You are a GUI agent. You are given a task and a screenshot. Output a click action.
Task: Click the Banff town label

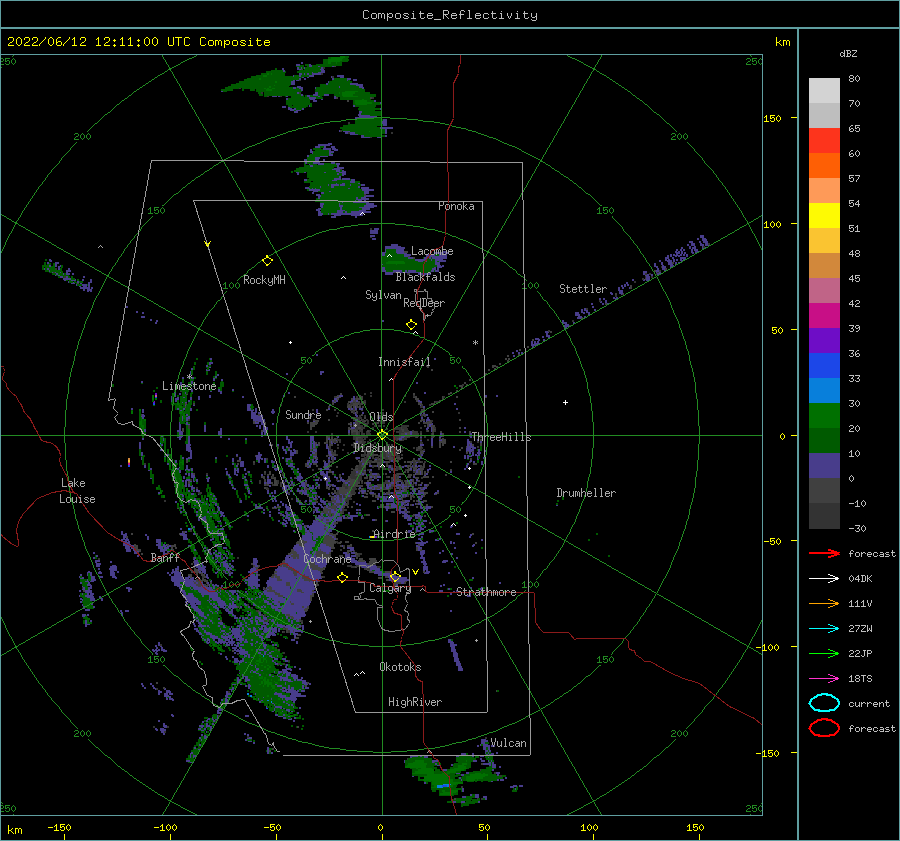coord(165,557)
